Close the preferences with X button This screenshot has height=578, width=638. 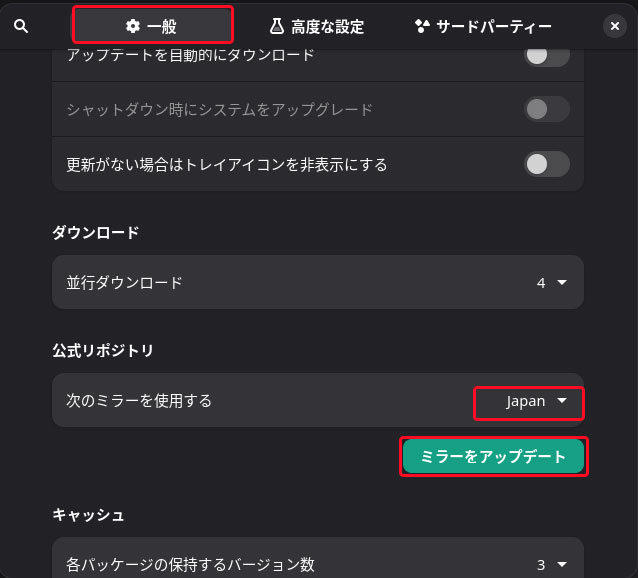(615, 26)
